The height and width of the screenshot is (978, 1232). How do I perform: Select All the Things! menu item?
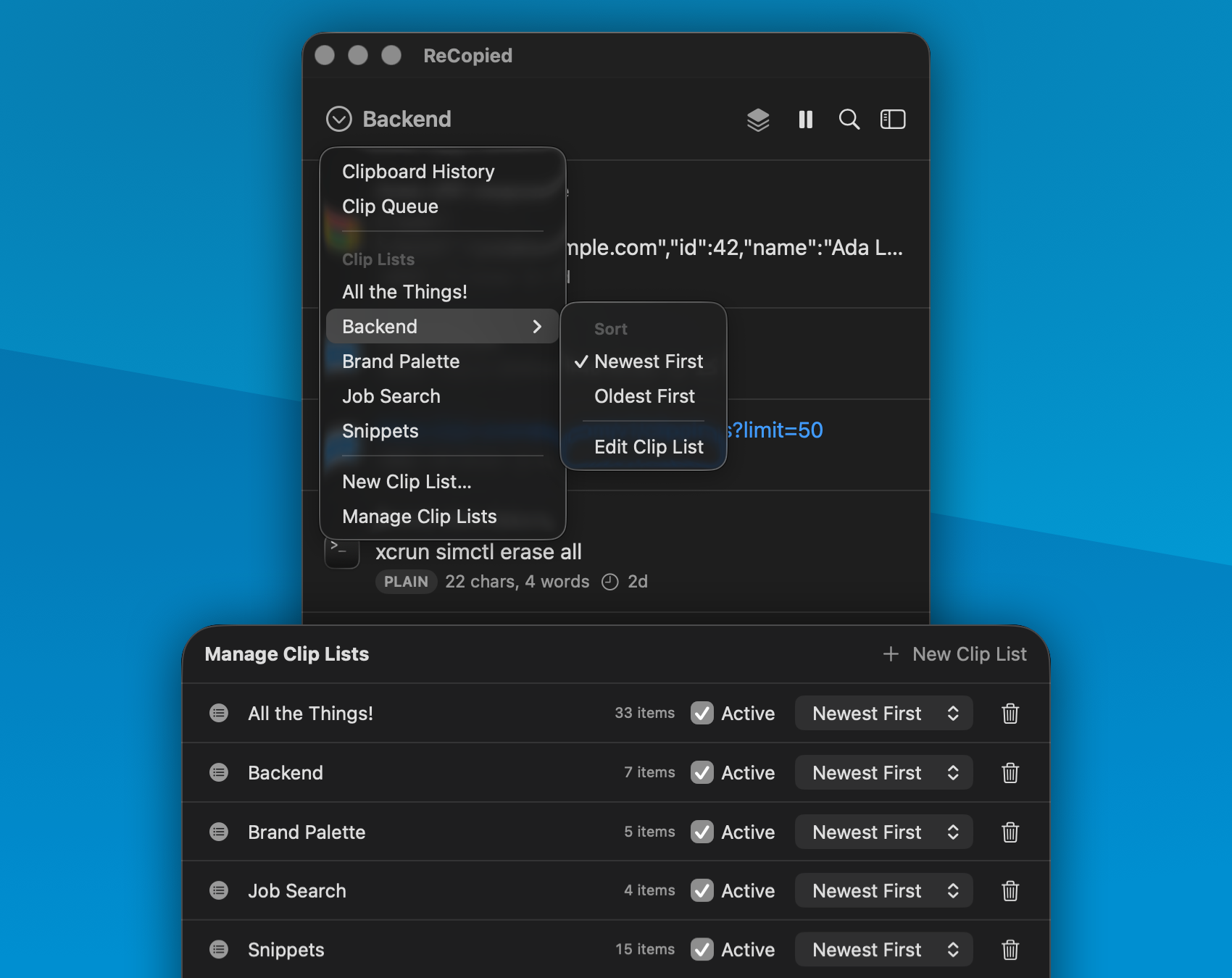(x=442, y=292)
